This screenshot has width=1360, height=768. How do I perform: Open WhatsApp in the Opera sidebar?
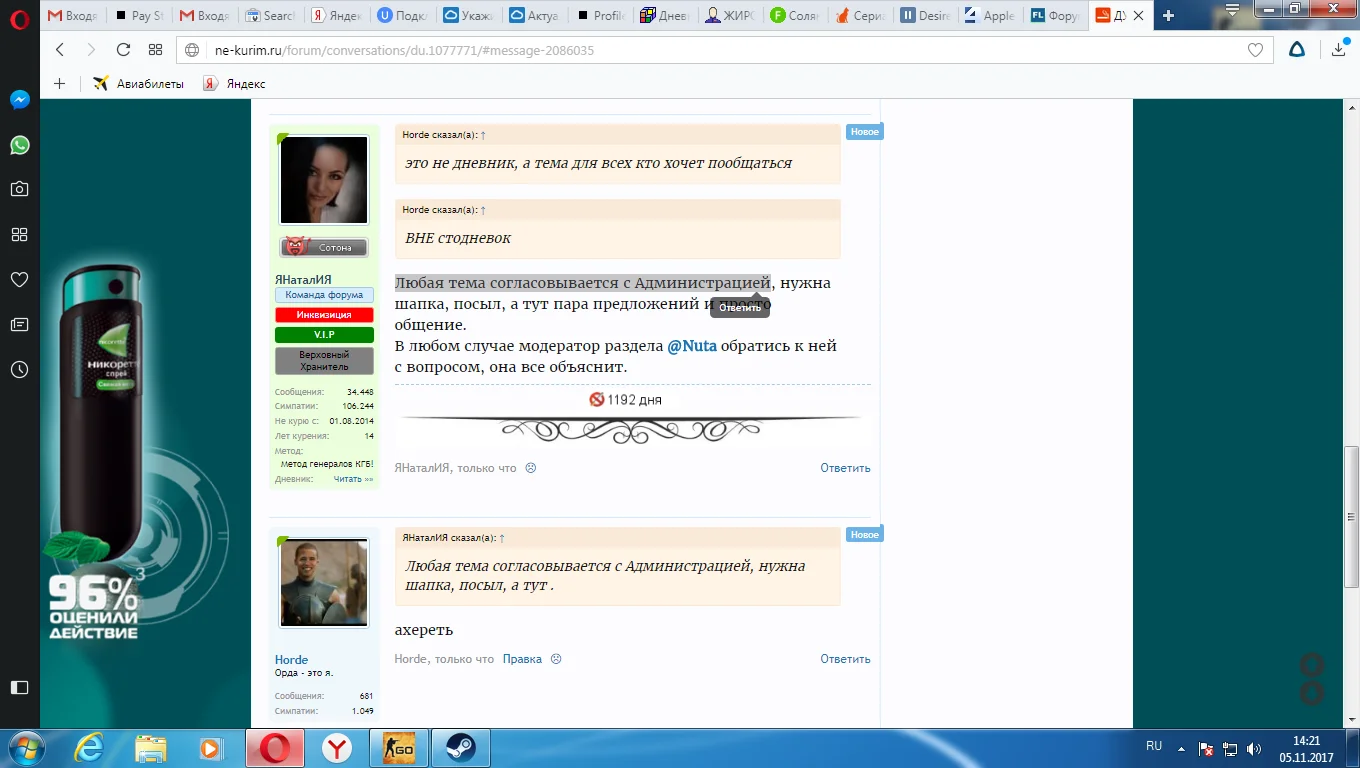(19, 145)
